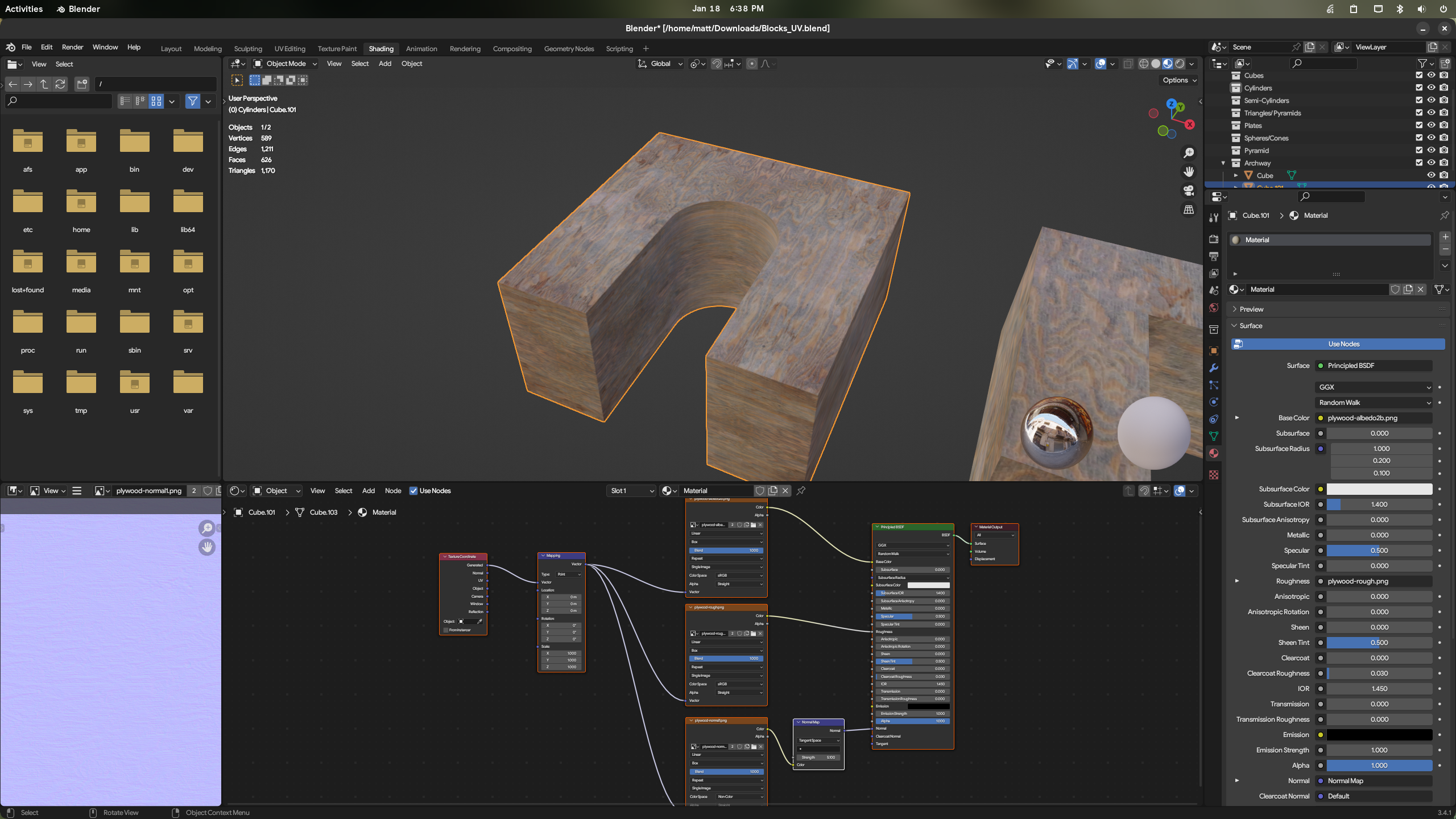Open the Object Data mesh properties tab
This screenshot has width=1456, height=819.
coord(1214,436)
